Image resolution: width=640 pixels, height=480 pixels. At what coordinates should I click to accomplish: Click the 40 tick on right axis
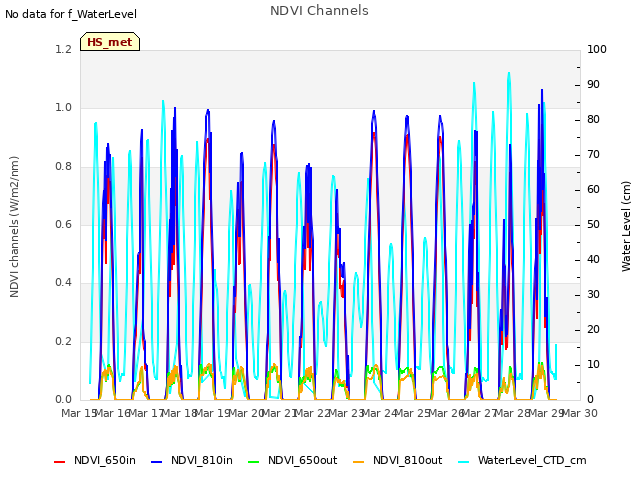tap(593, 260)
